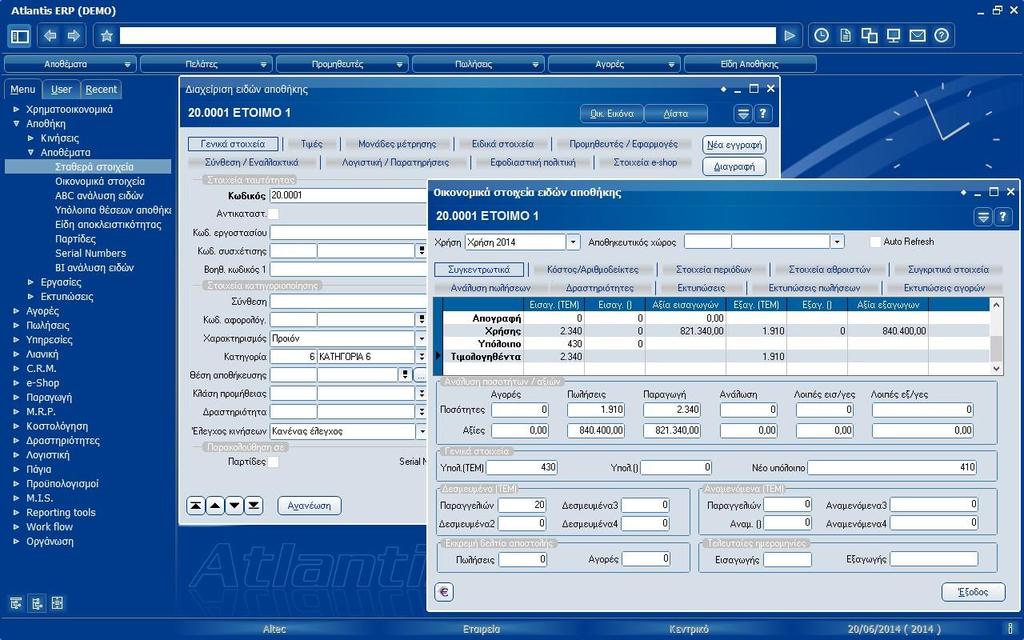Go to previous record with up arrow
1024x640 pixels.
[215, 505]
